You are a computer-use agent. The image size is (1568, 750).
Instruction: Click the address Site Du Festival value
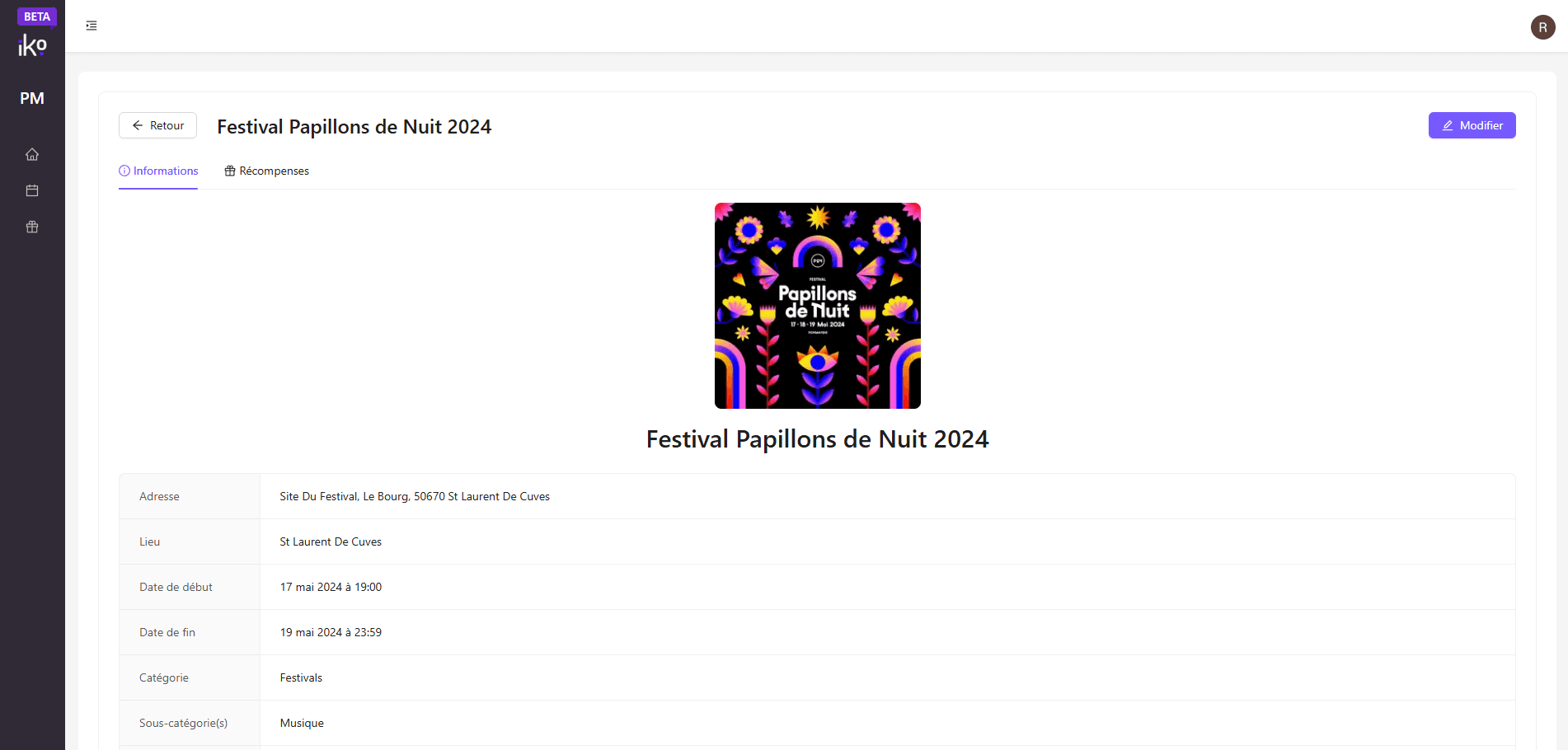(414, 496)
